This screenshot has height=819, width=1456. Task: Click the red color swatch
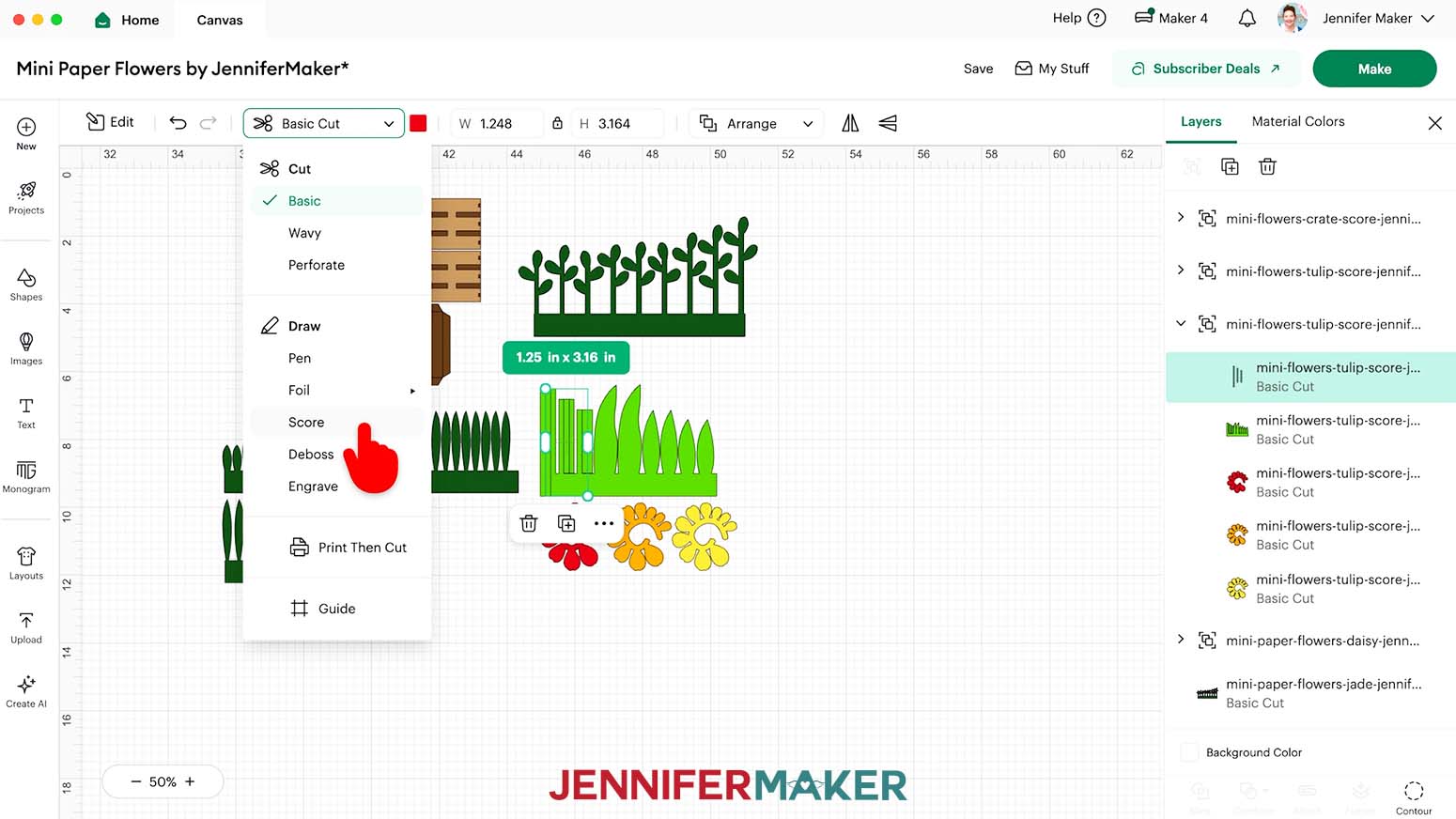click(418, 123)
